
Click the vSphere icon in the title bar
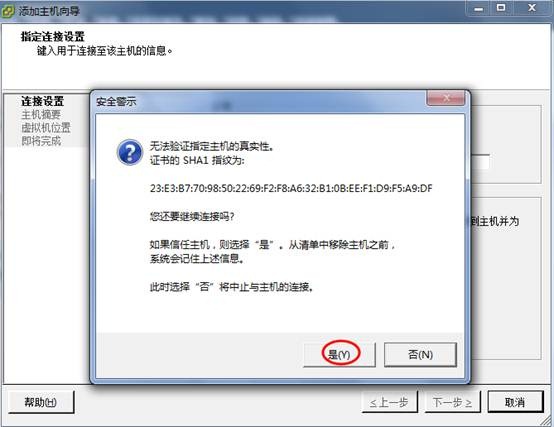click(8, 11)
